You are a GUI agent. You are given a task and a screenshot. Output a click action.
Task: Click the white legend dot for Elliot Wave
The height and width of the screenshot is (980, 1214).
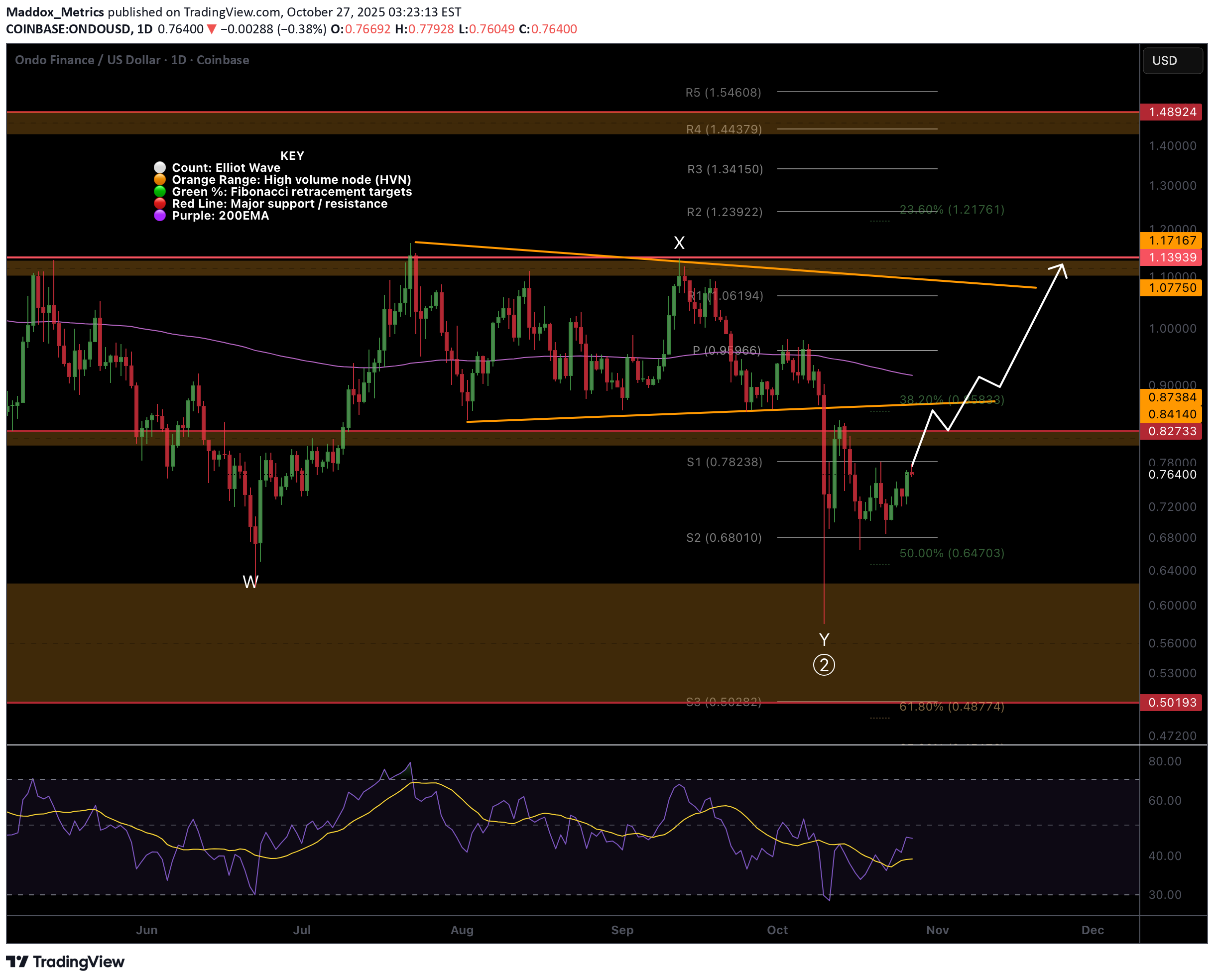click(160, 168)
